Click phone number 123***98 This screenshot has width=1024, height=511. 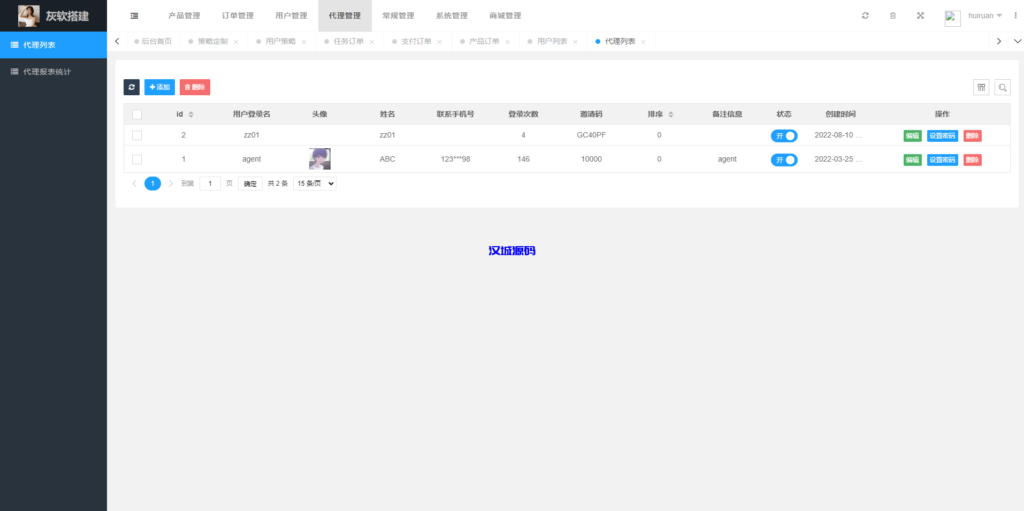click(x=455, y=159)
